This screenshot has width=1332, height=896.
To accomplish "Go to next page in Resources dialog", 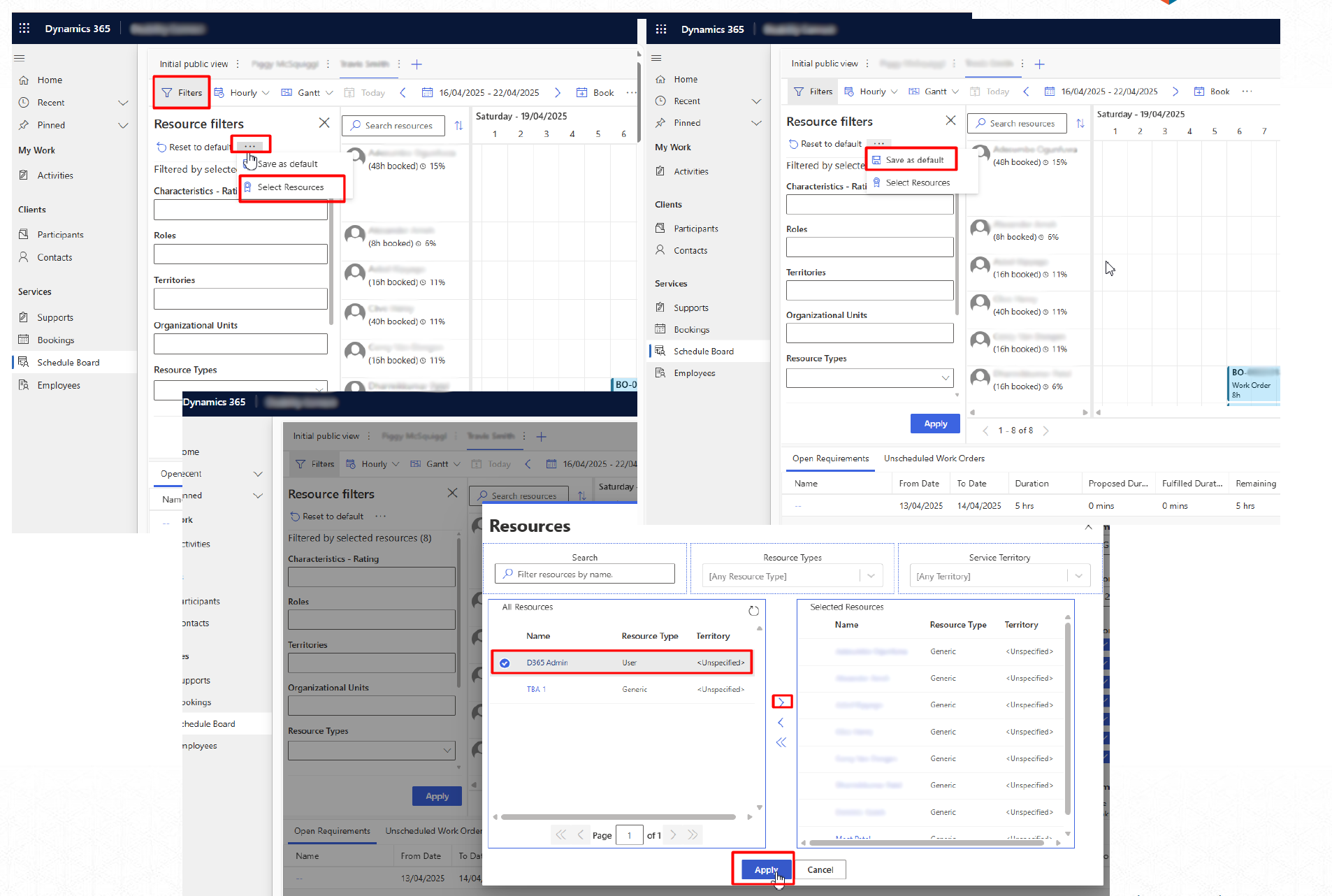I will pos(673,834).
